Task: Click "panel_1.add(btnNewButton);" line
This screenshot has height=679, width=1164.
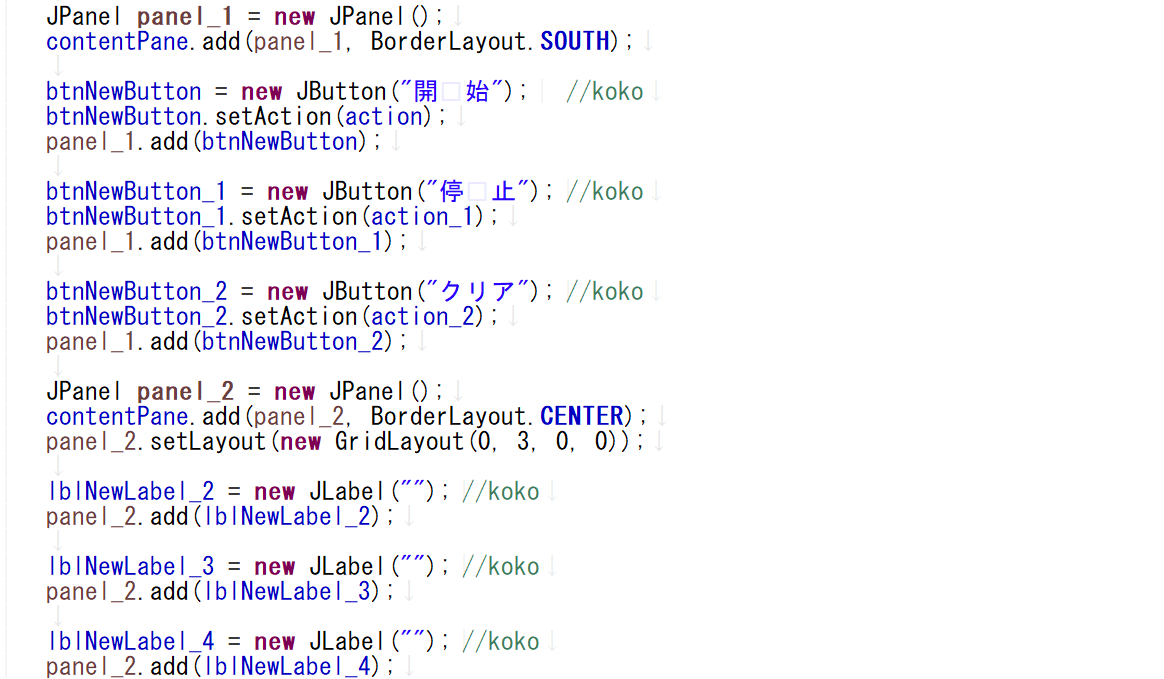Action: pyautogui.click(x=213, y=142)
